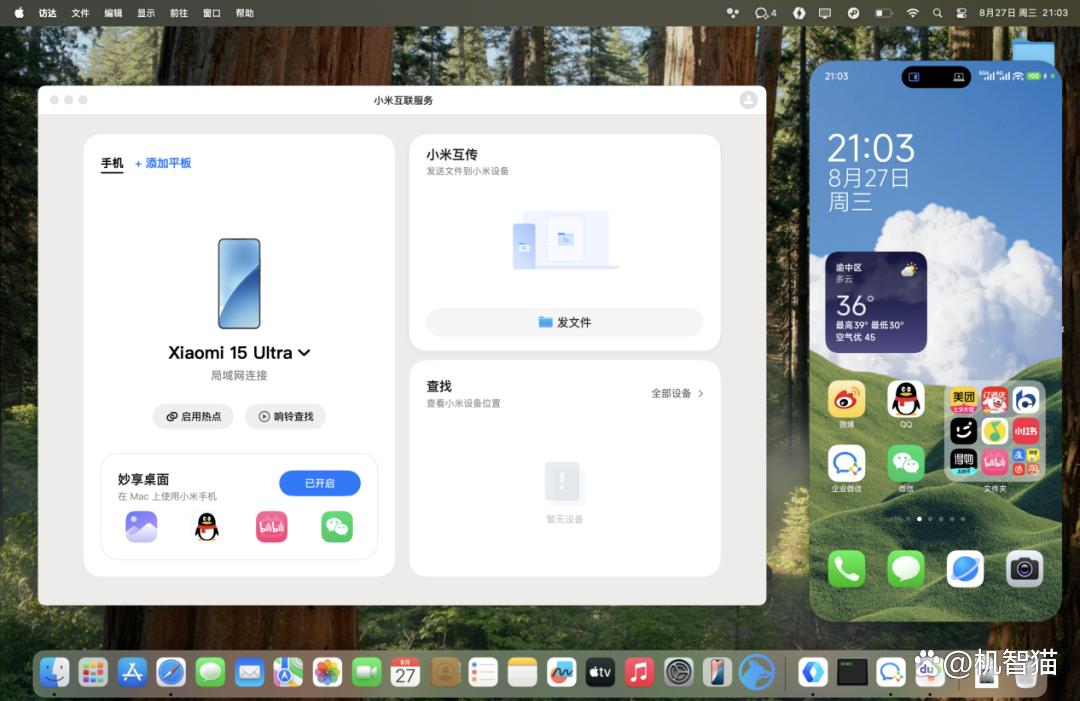This screenshot has width=1080, height=701.
Task: Launch bilibili from the 妙享桌面 row
Action: click(271, 527)
